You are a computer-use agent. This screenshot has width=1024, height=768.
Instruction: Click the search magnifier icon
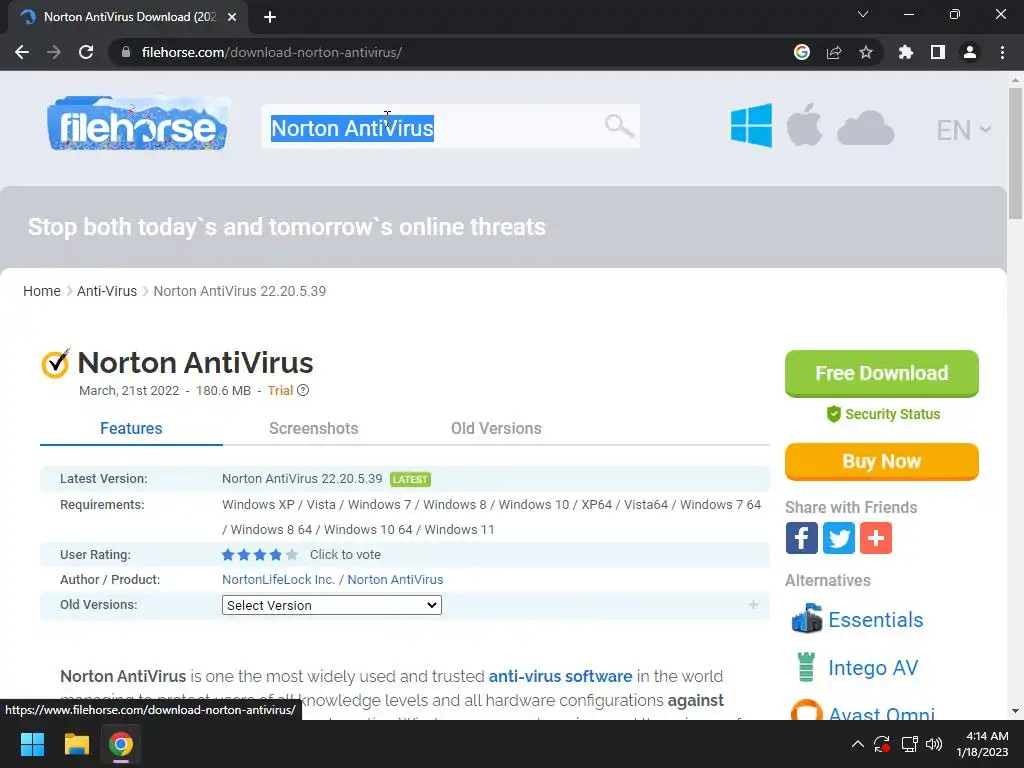coord(618,125)
